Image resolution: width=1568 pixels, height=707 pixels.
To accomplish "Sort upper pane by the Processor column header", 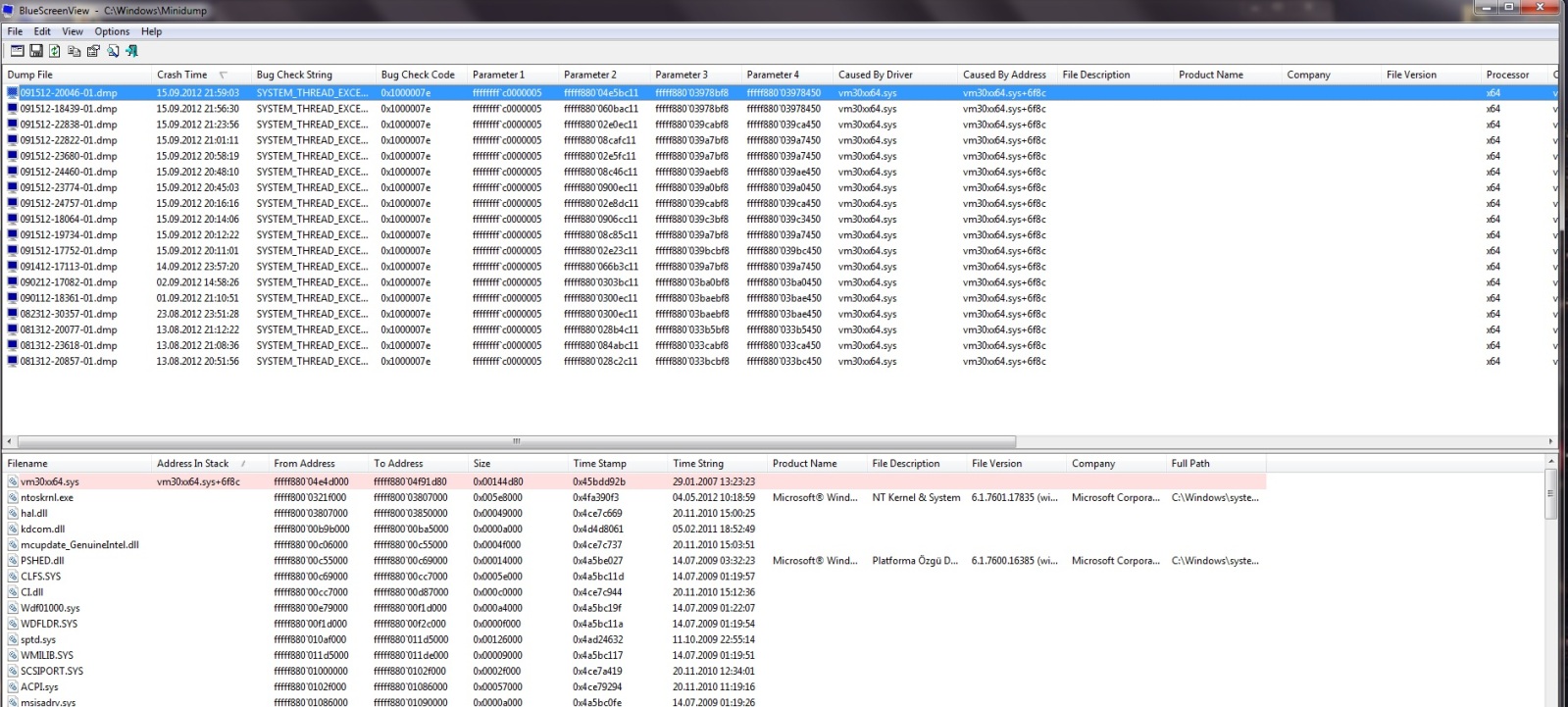I will pos(1515,75).
